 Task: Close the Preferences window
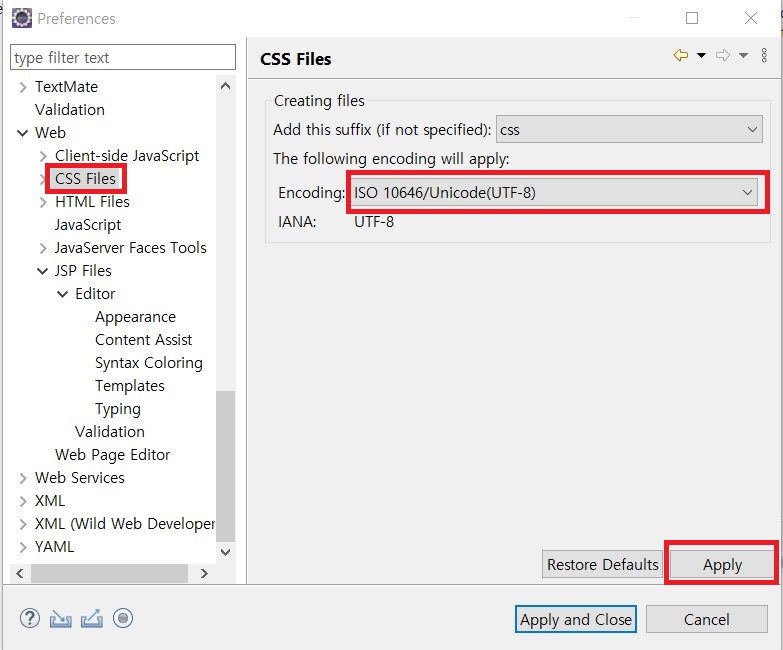[x=751, y=18]
